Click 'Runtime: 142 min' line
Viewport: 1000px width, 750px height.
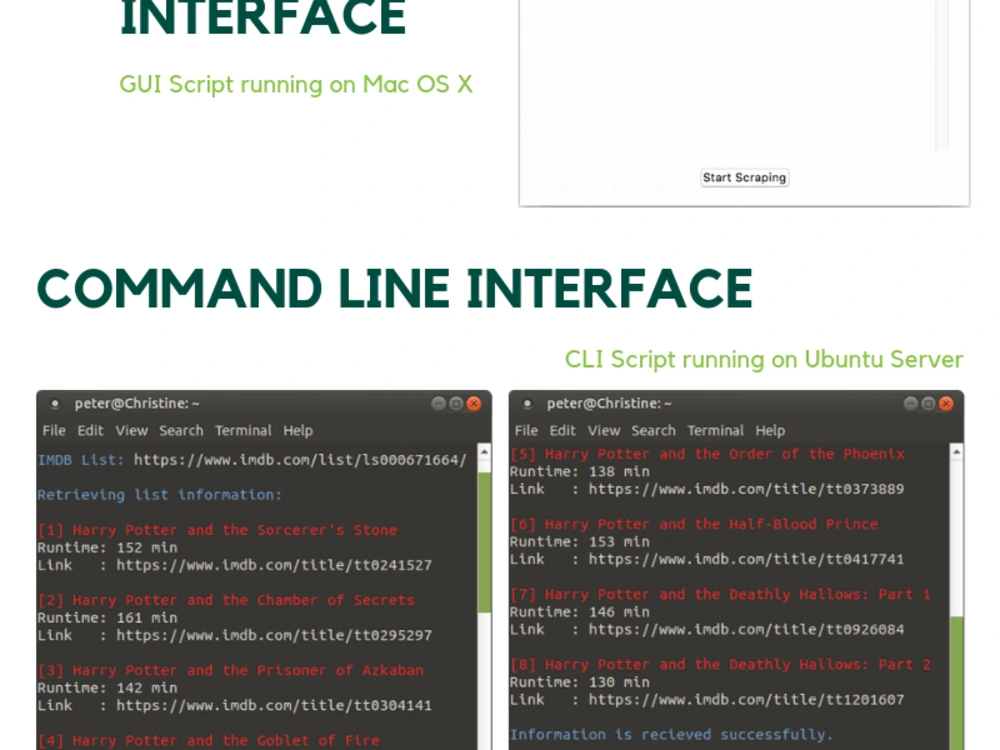107,688
